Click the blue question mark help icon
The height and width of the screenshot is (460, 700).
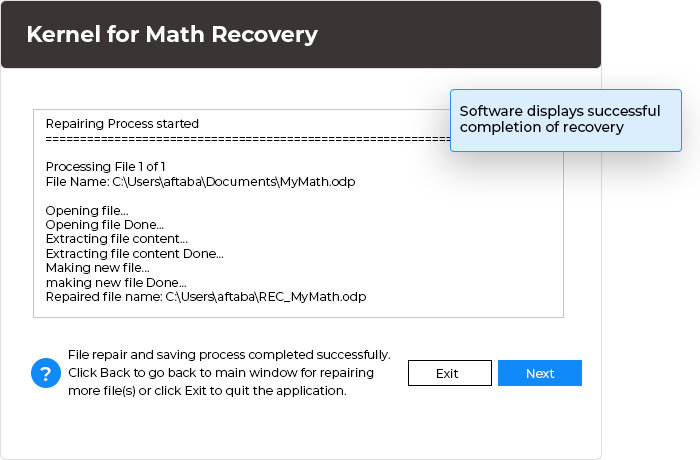click(46, 373)
